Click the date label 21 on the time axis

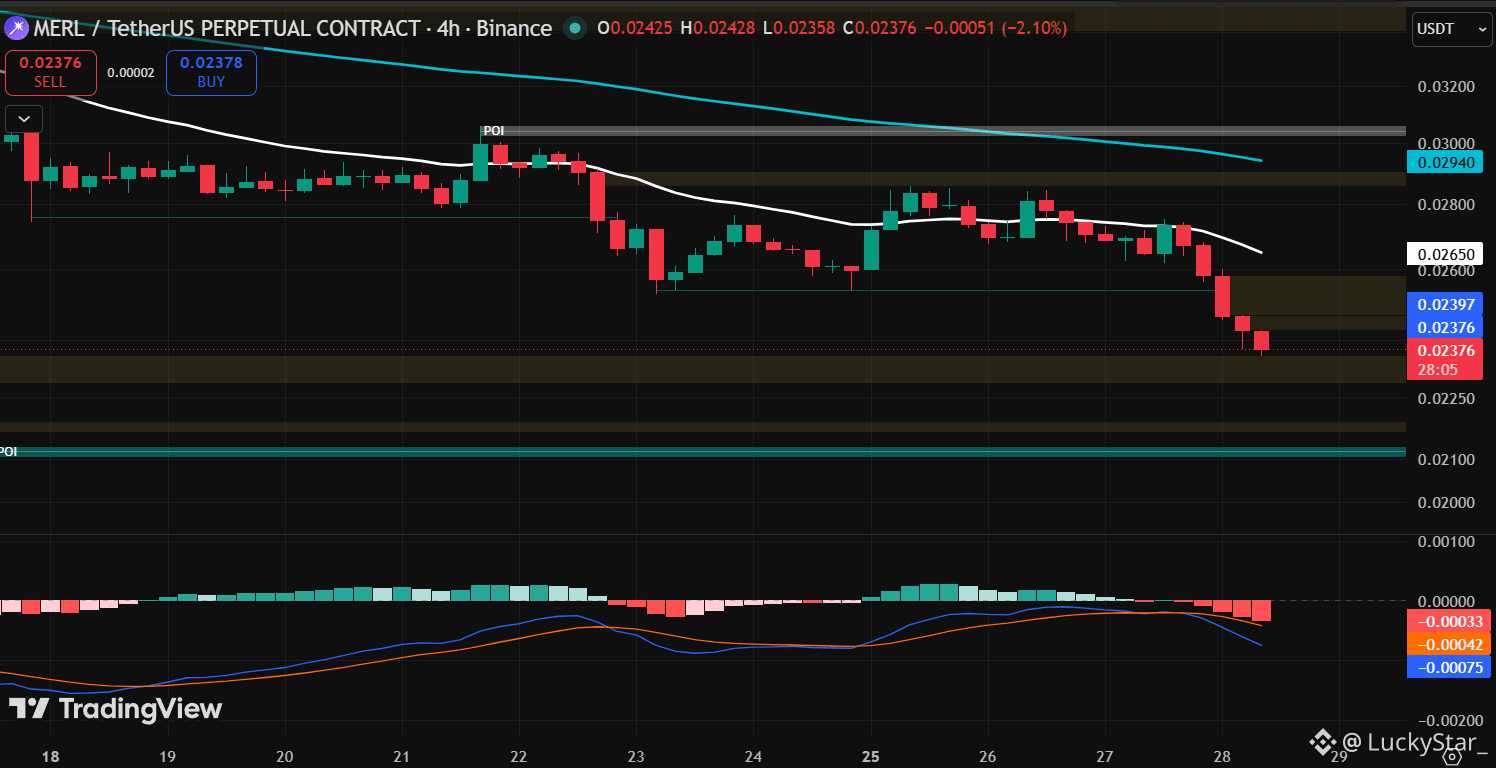pos(401,756)
